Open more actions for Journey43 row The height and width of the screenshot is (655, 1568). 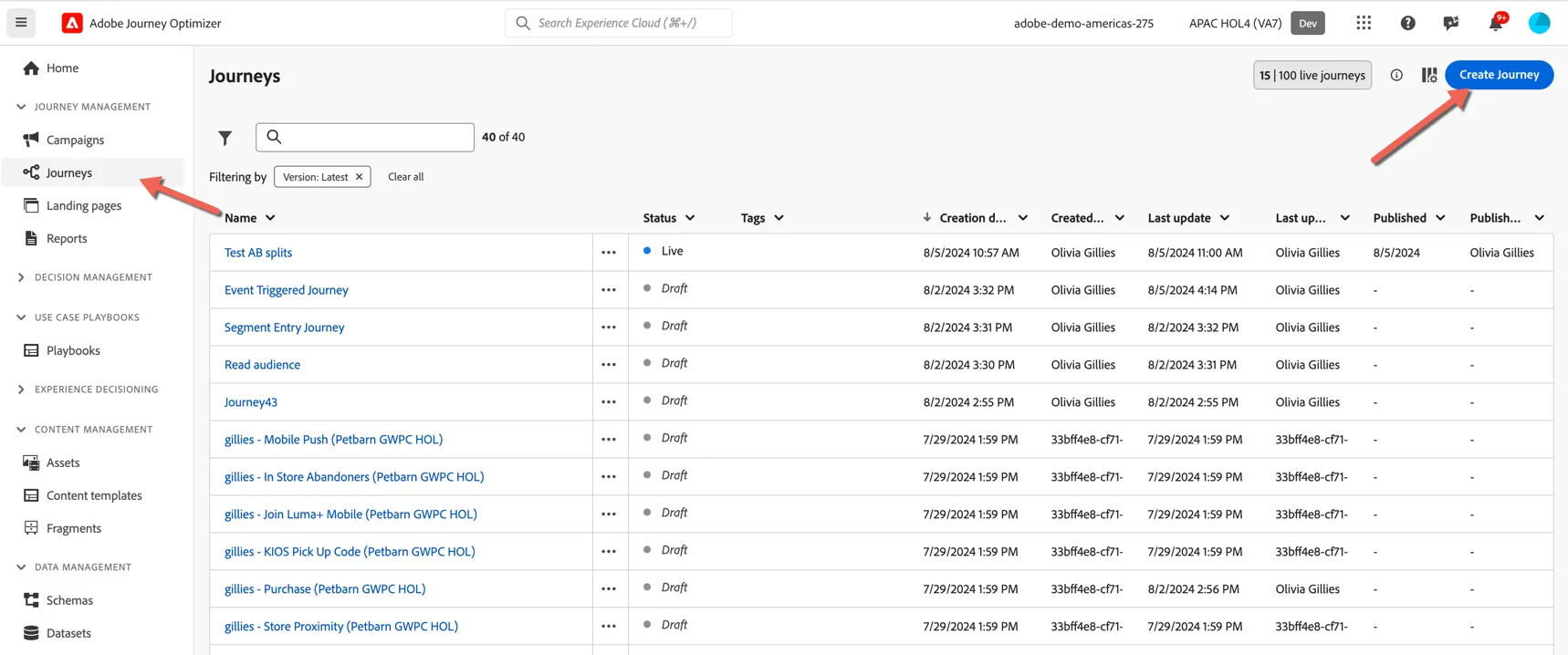(x=609, y=402)
